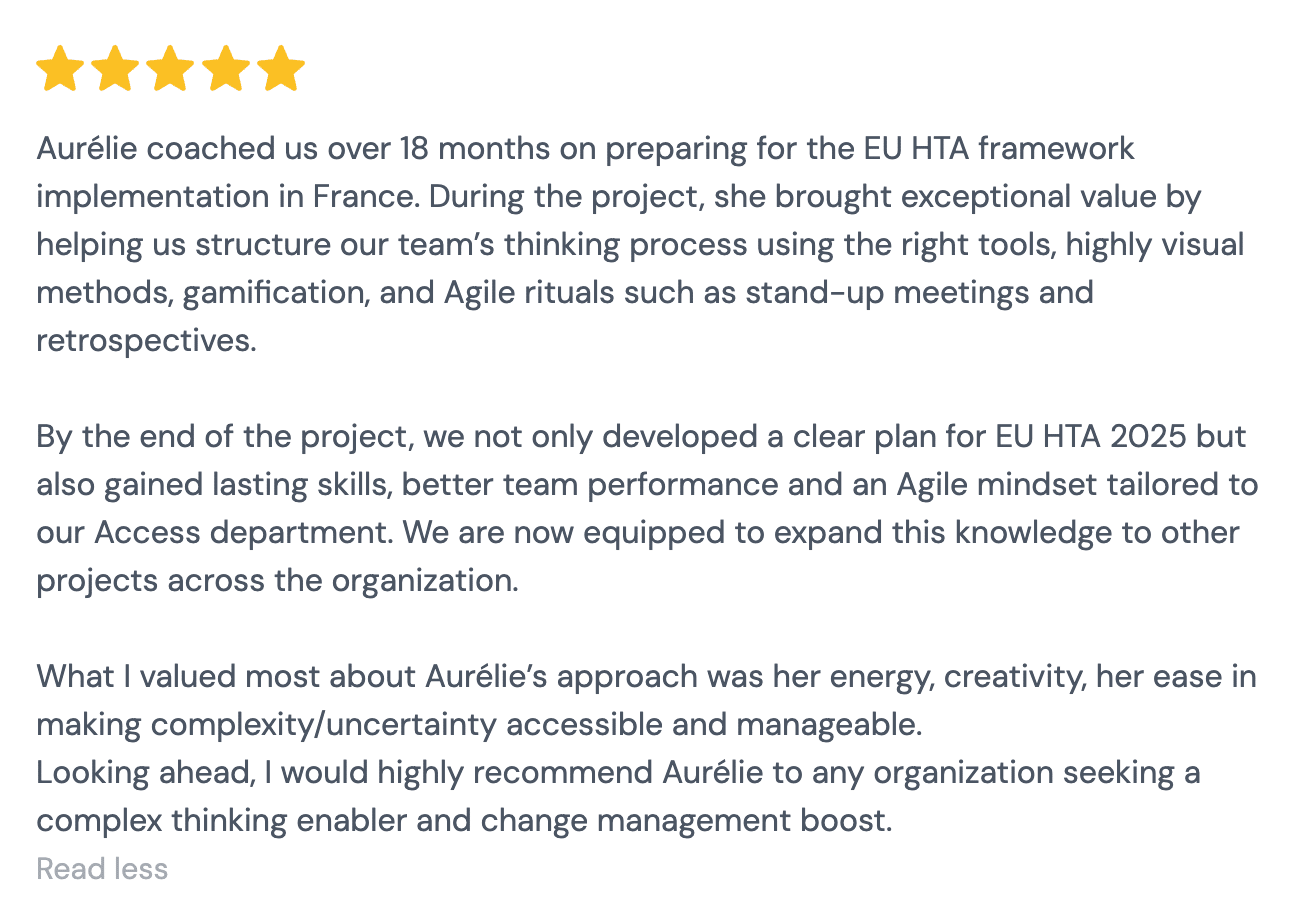Click the fourth yellow rating star
This screenshot has width=1310, height=912.
point(226,69)
